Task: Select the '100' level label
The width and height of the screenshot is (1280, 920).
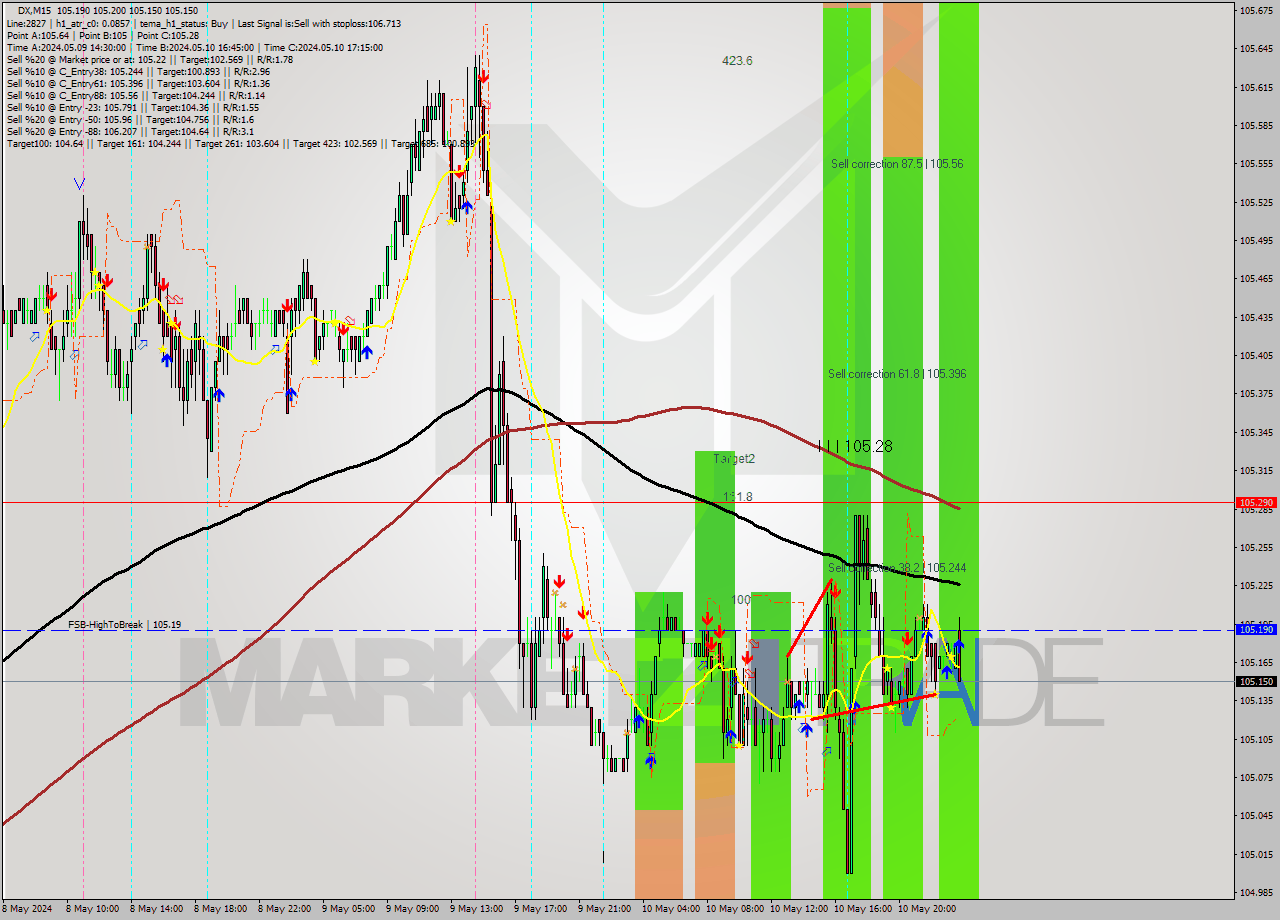Action: point(741,600)
